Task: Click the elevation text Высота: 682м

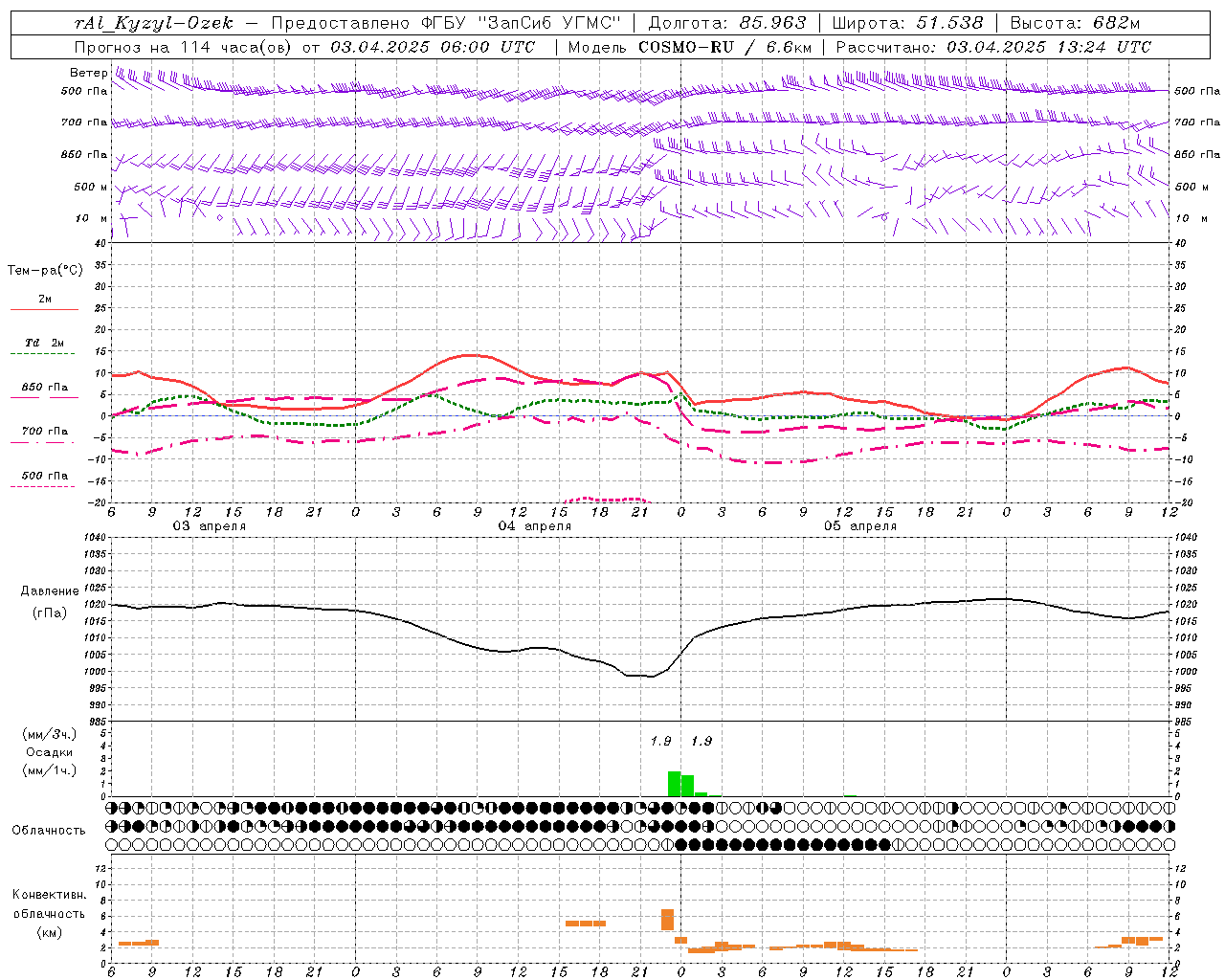Action: pyautogui.click(x=1075, y=23)
